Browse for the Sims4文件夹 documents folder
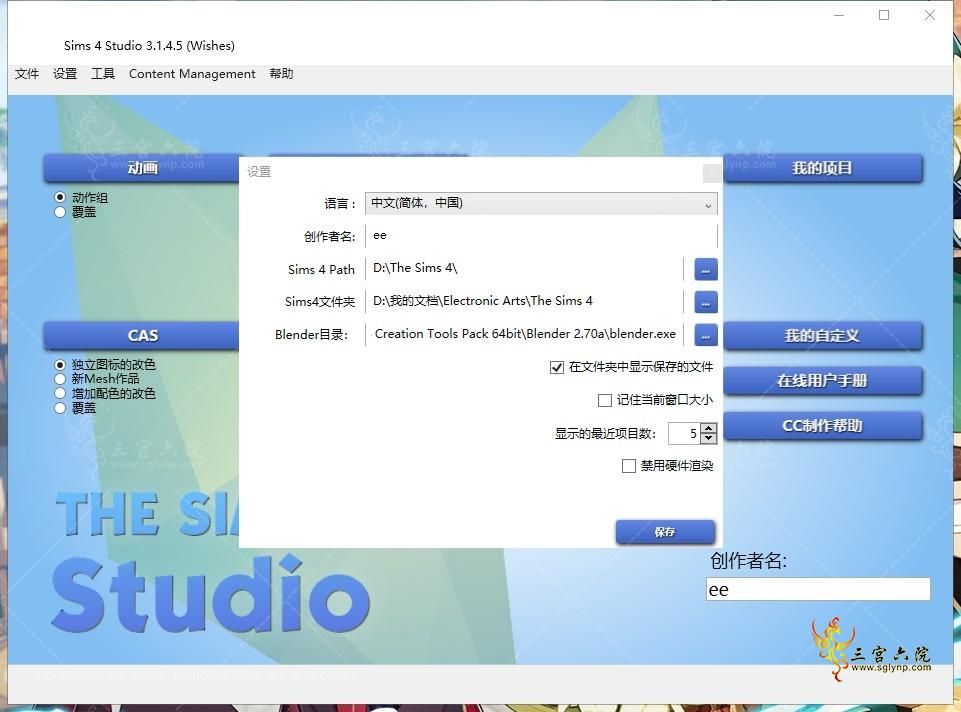 pos(705,302)
